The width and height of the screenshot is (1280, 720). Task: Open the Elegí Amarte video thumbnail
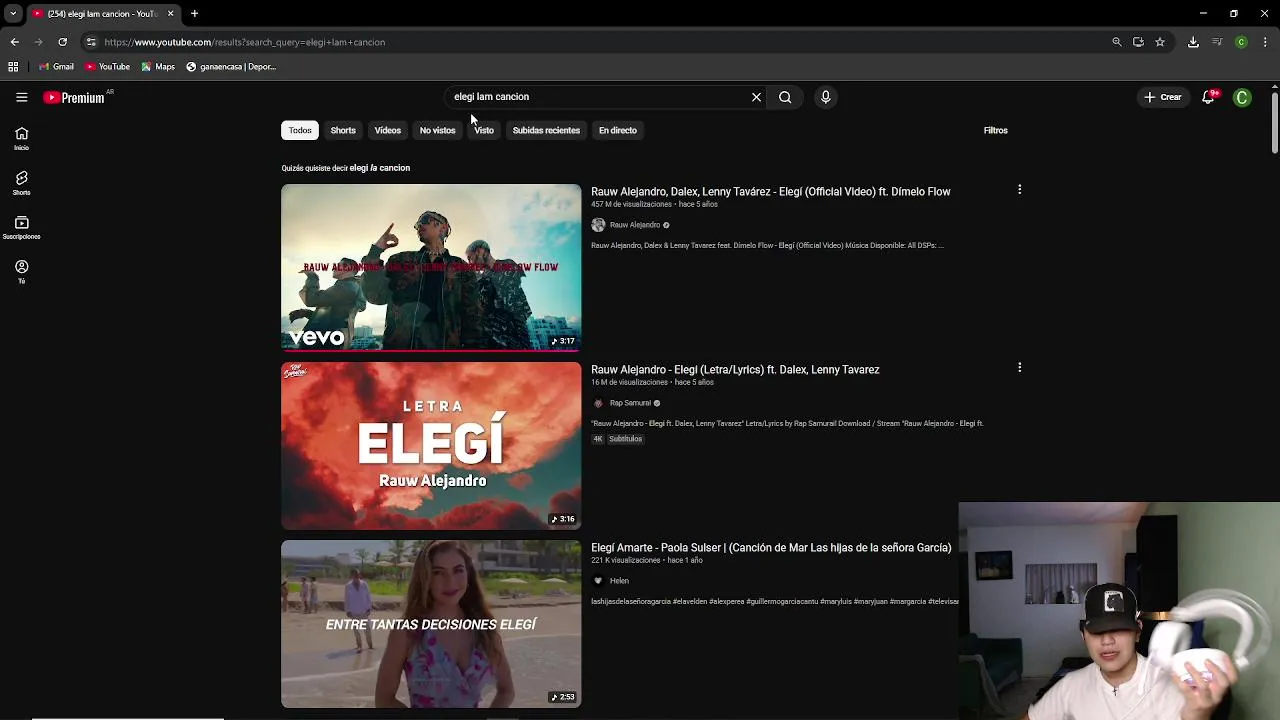click(431, 624)
